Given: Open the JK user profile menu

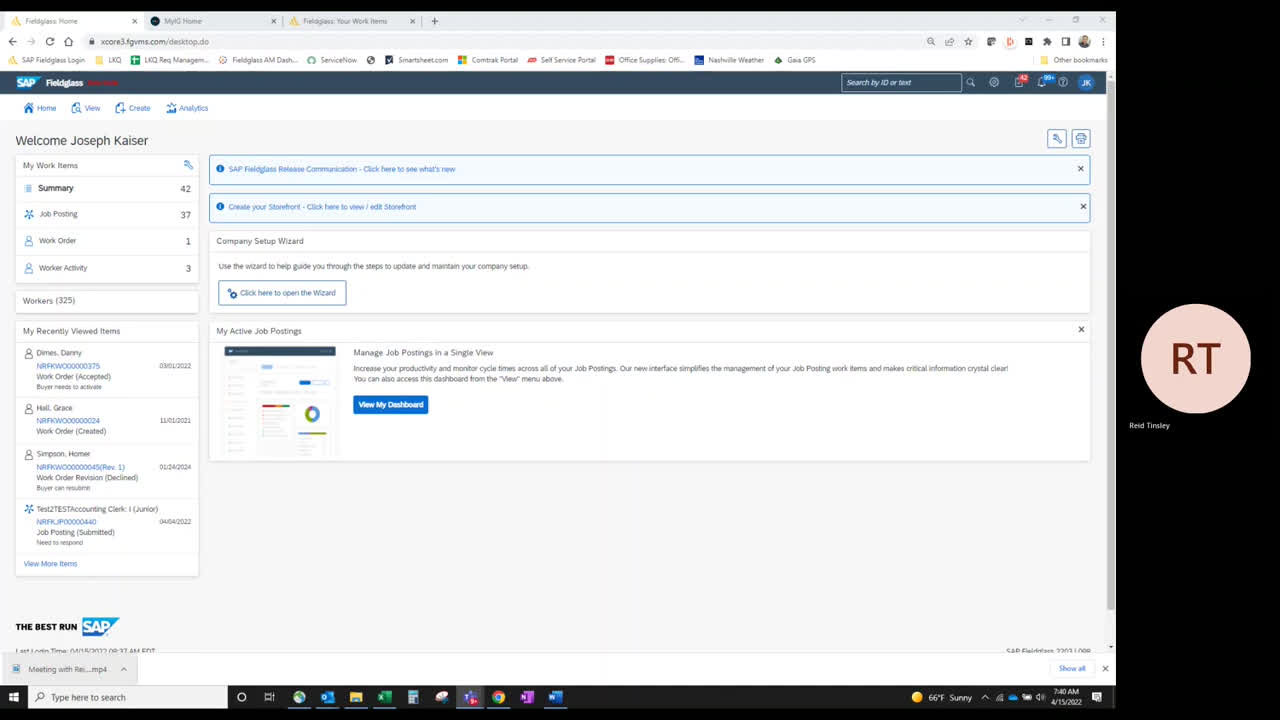Looking at the screenshot, I should point(1086,82).
